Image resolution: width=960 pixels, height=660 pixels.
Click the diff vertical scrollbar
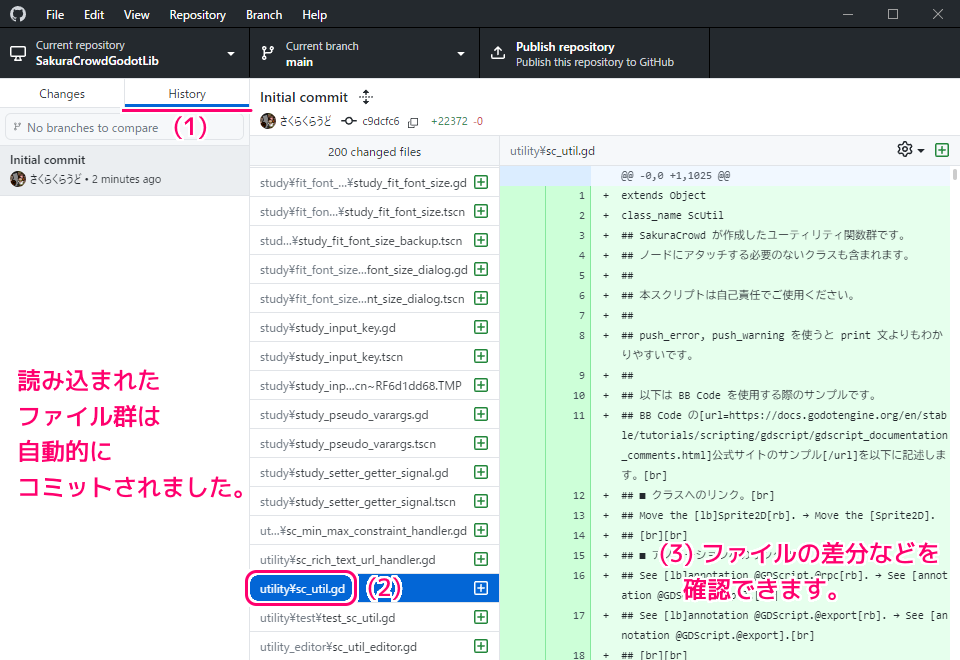point(954,174)
